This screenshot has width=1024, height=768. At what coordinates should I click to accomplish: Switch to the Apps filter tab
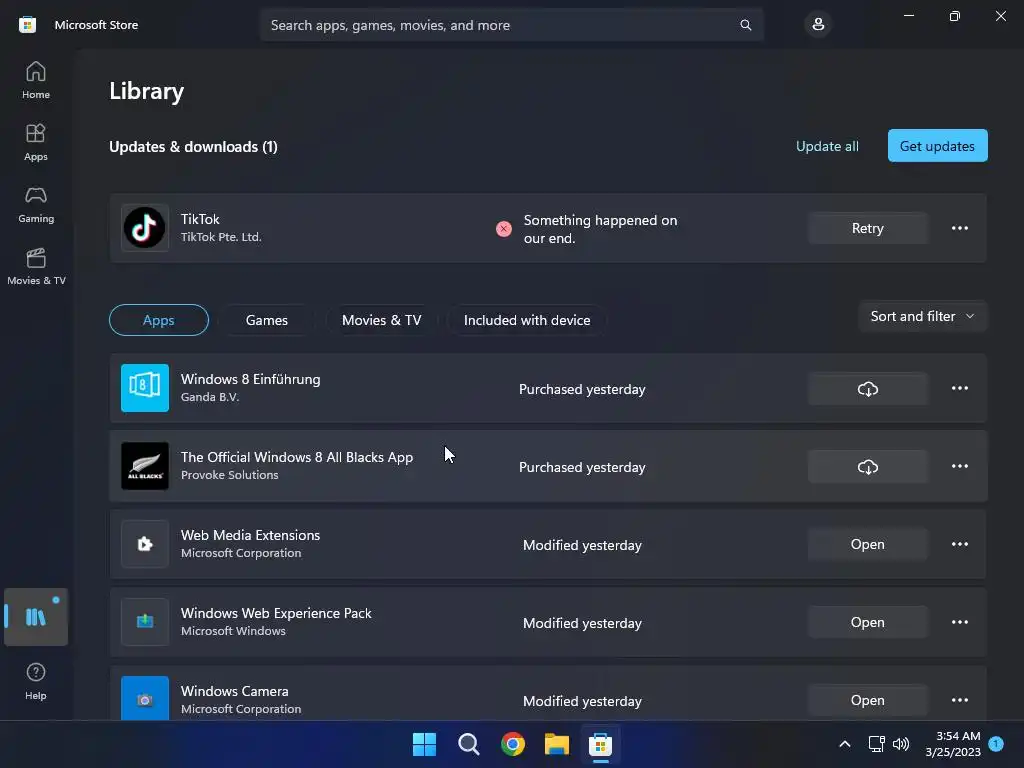159,320
